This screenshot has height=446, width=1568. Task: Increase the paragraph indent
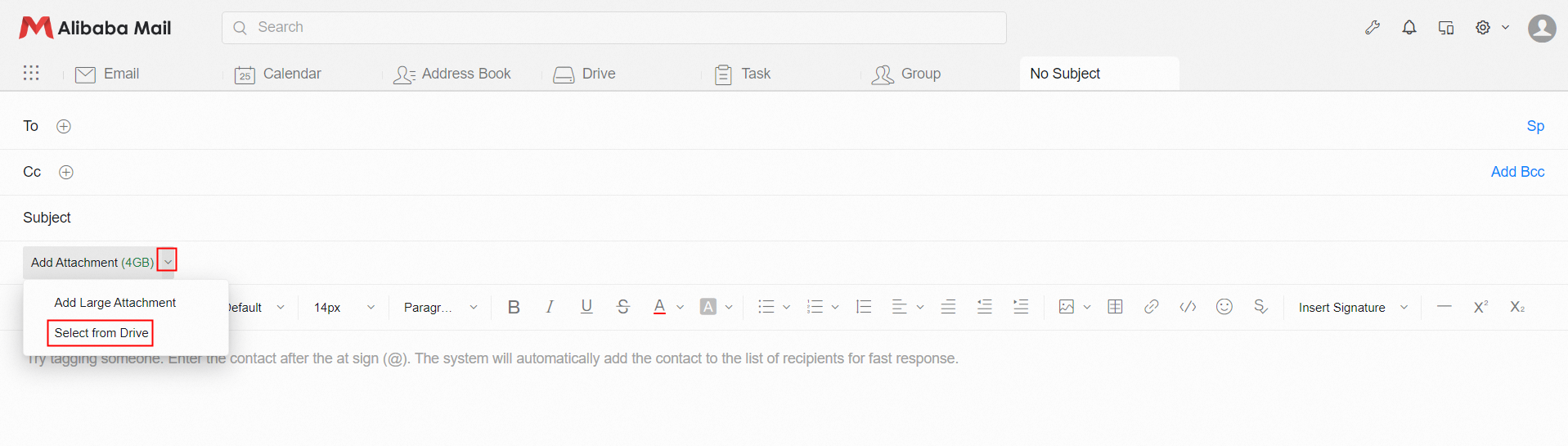pos(1021,307)
